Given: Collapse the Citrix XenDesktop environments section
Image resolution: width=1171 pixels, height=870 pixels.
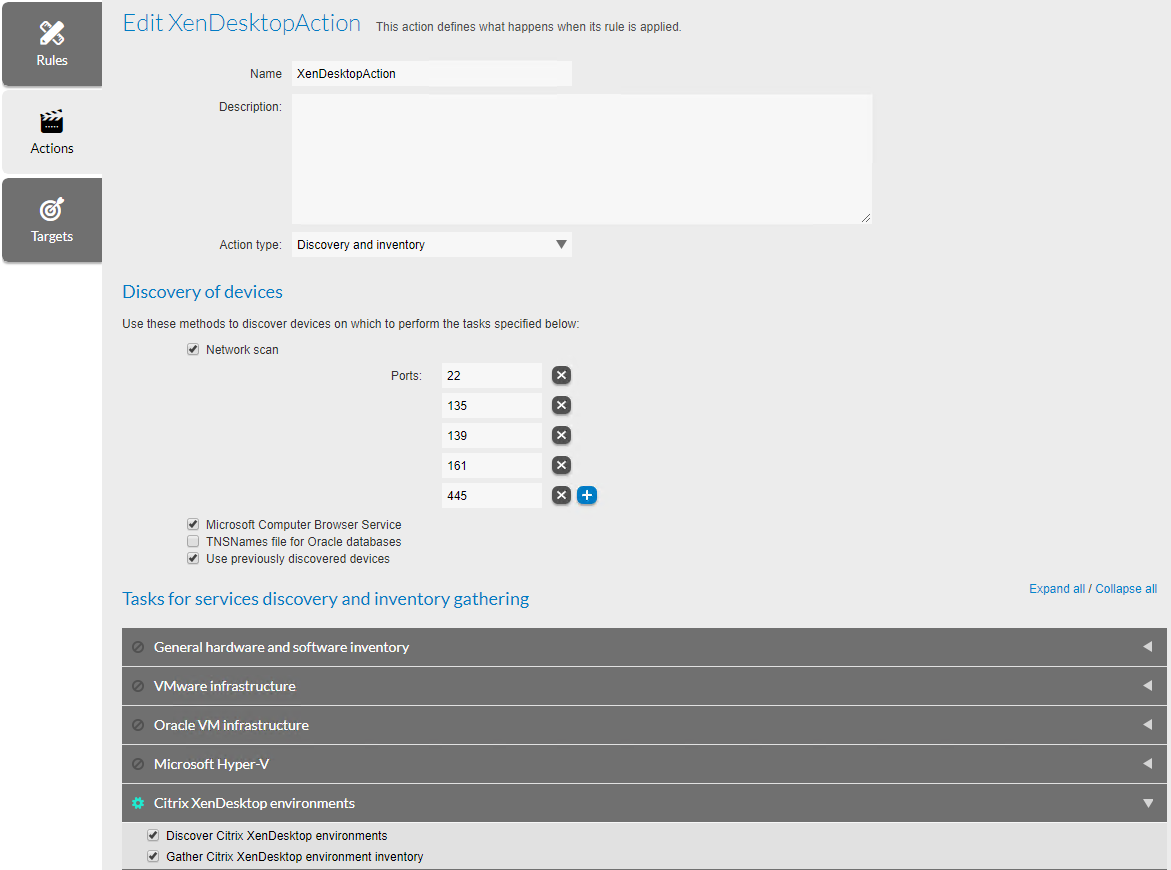Looking at the screenshot, I should click(x=1147, y=803).
